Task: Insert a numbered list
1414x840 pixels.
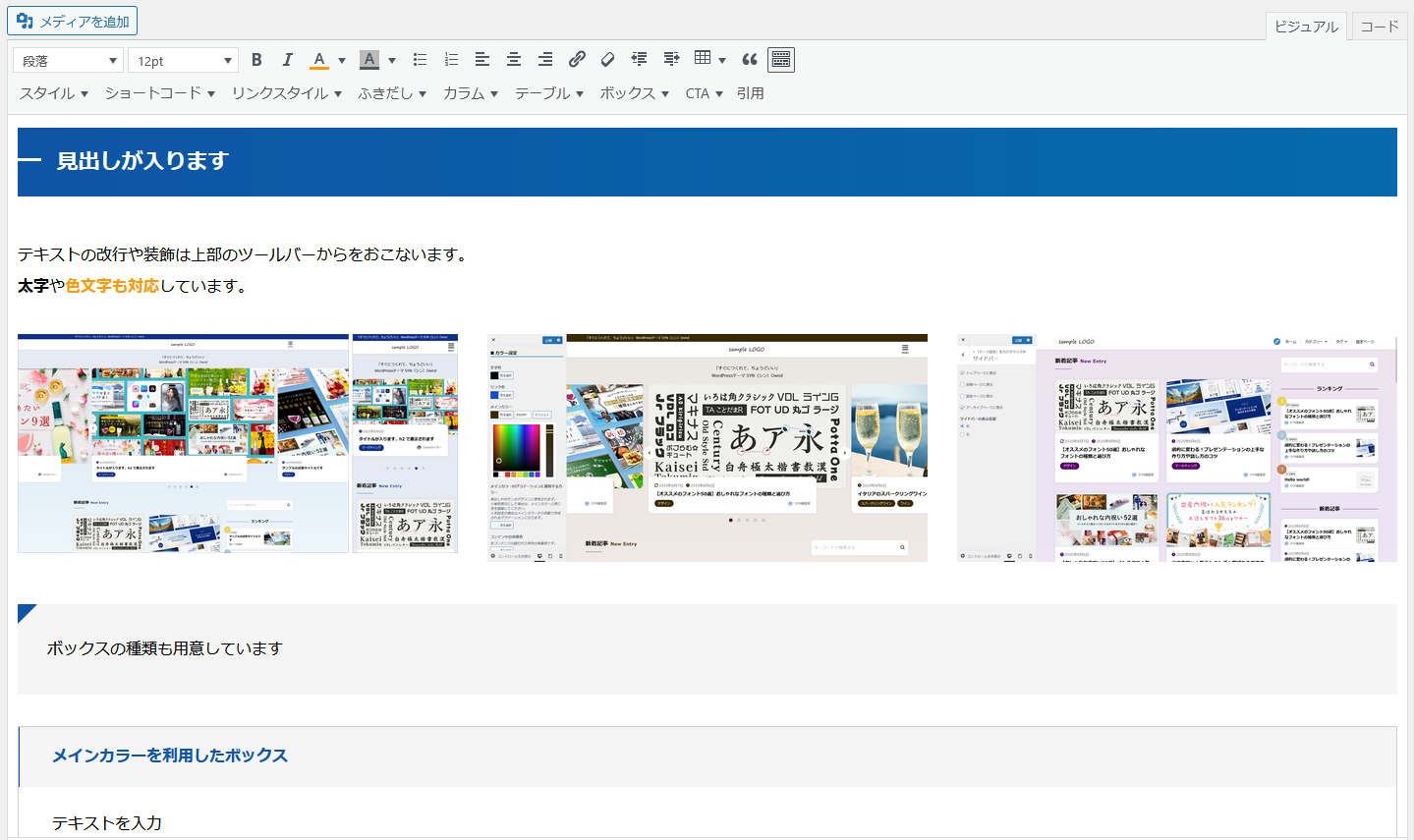Action: point(451,60)
